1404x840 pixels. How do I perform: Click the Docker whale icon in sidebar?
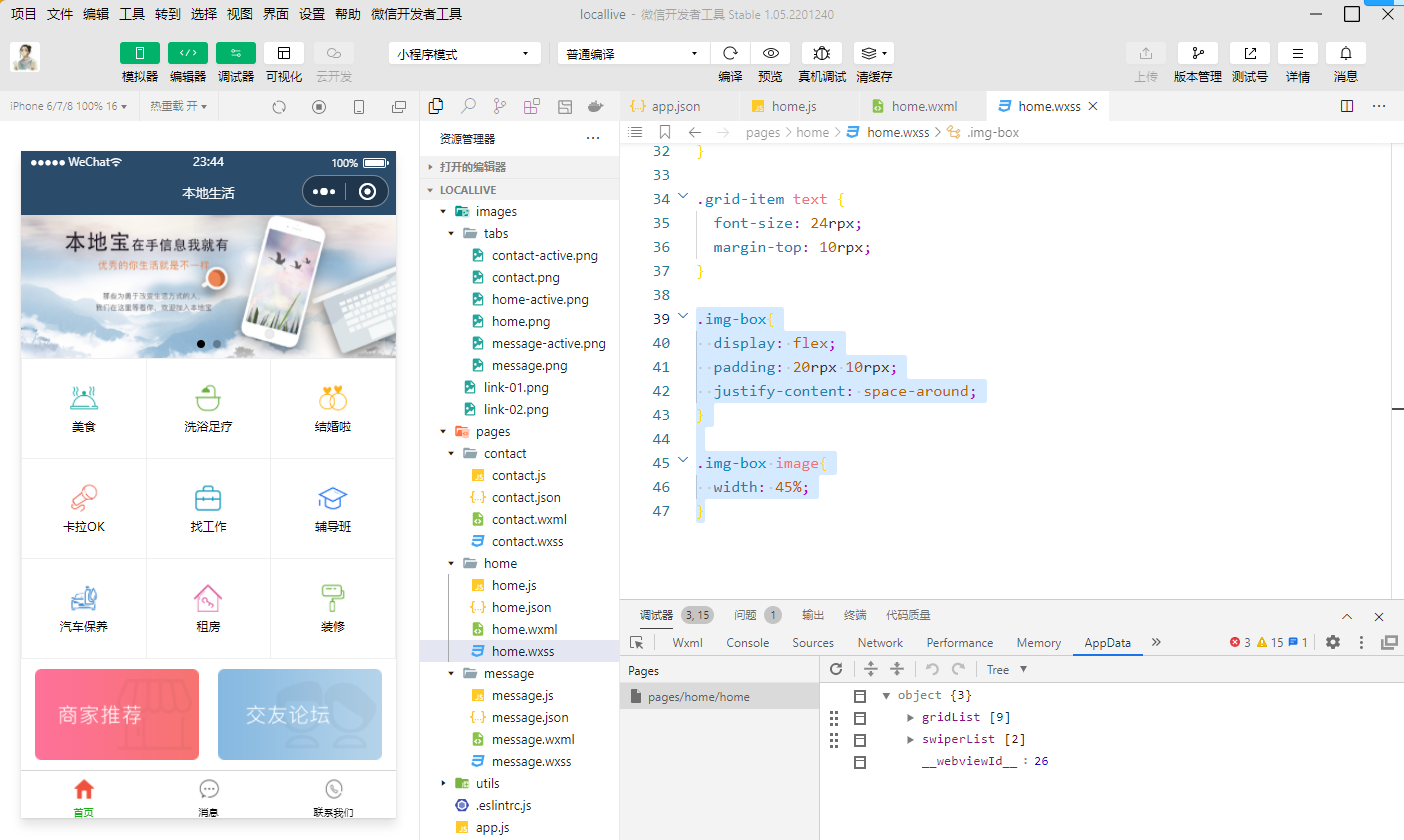pyautogui.click(x=596, y=106)
